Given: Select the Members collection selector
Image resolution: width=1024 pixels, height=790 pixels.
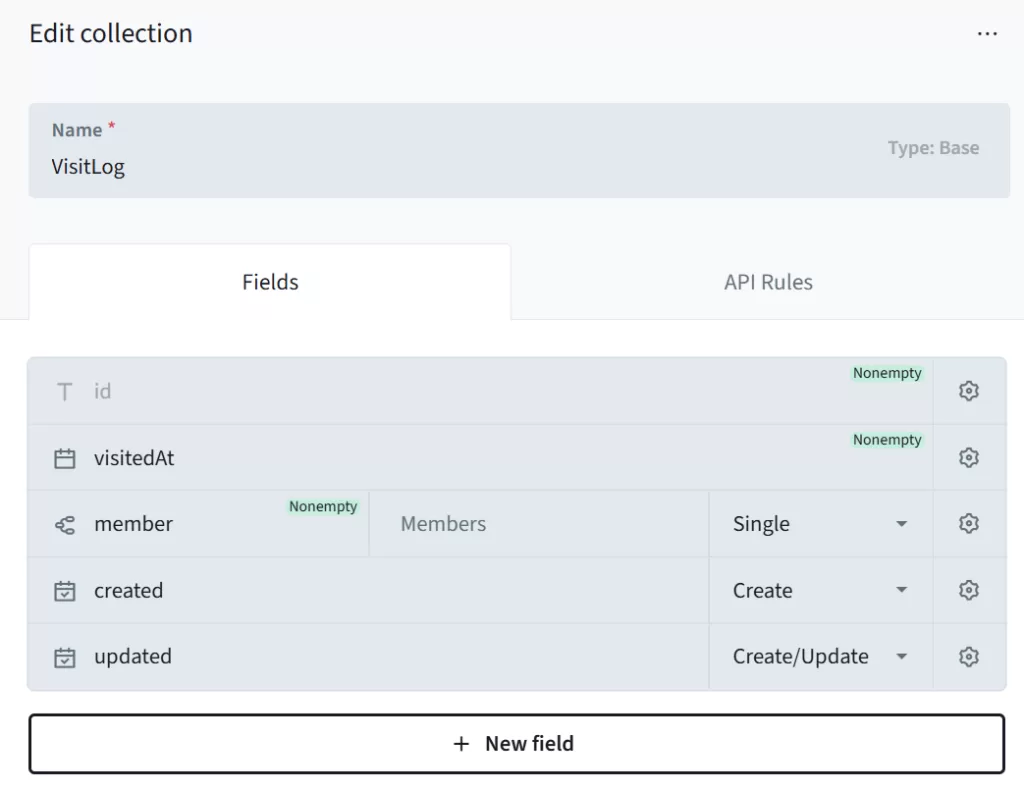Looking at the screenshot, I should [x=538, y=524].
